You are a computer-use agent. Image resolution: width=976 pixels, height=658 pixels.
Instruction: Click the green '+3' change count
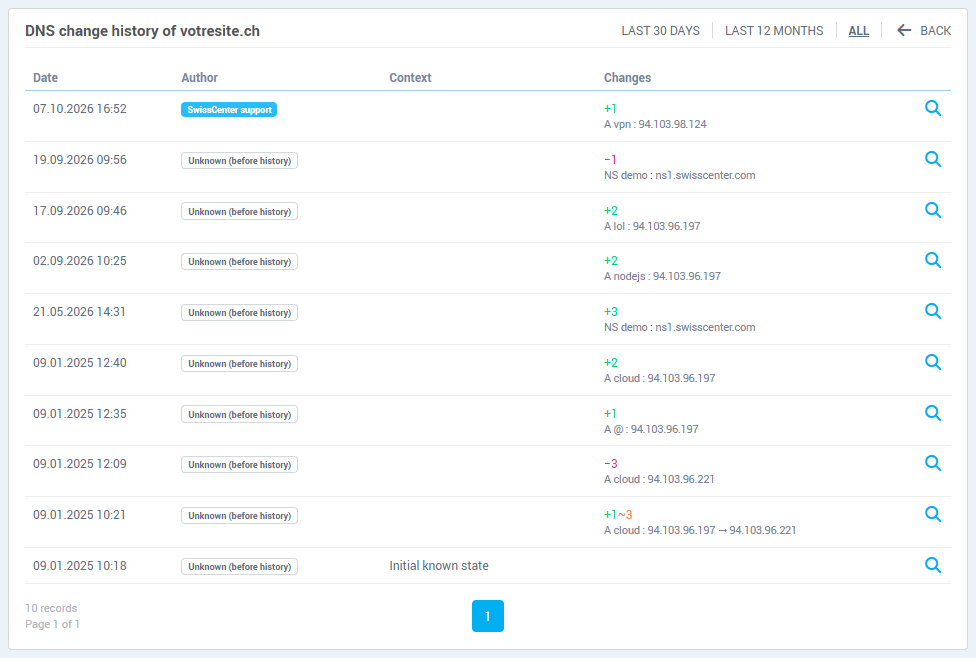[x=611, y=312]
